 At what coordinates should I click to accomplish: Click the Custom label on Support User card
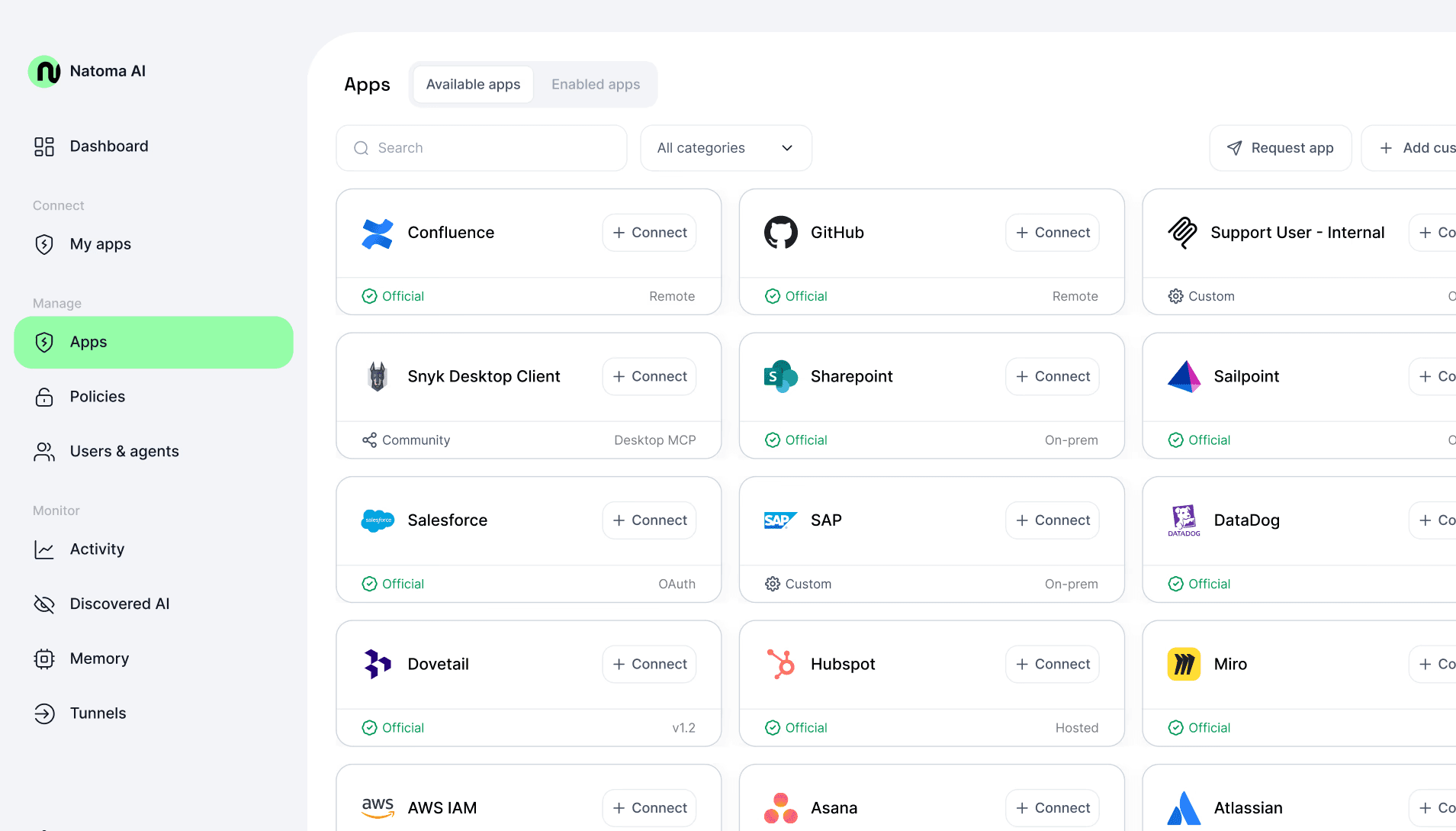pyautogui.click(x=1201, y=297)
